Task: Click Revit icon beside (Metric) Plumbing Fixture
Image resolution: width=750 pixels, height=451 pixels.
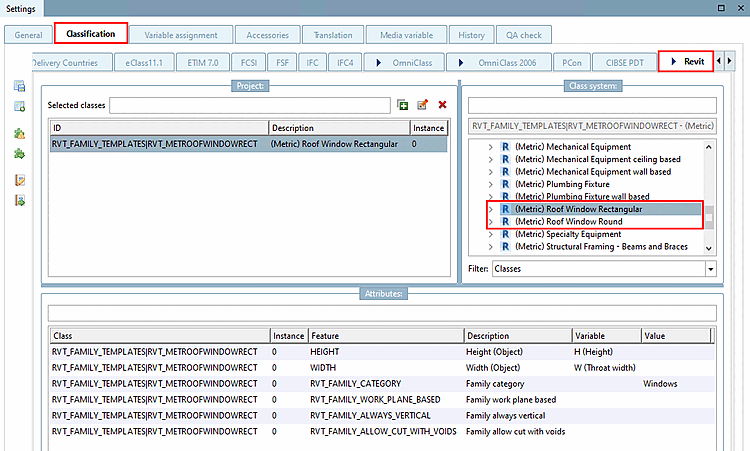Action: click(506, 184)
